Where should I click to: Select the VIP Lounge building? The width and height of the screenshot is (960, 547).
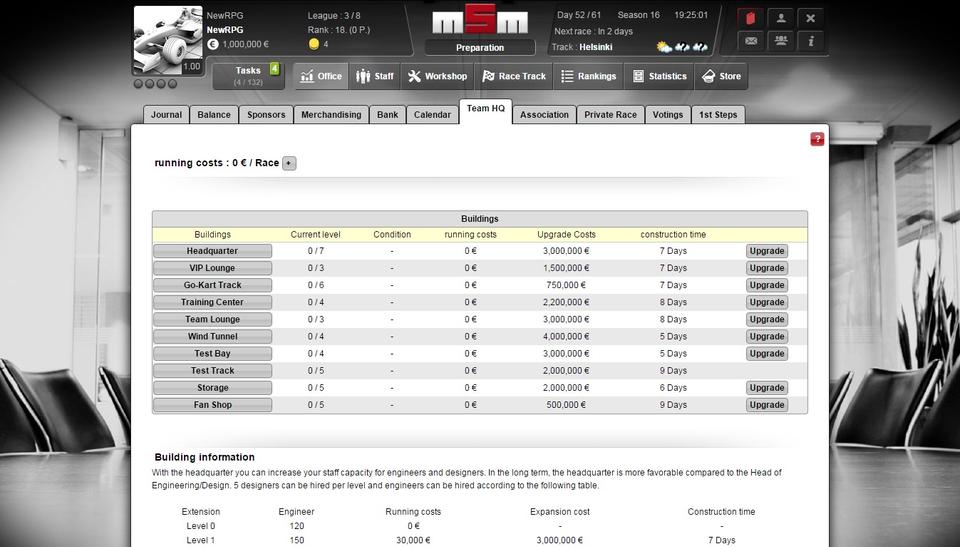[212, 268]
